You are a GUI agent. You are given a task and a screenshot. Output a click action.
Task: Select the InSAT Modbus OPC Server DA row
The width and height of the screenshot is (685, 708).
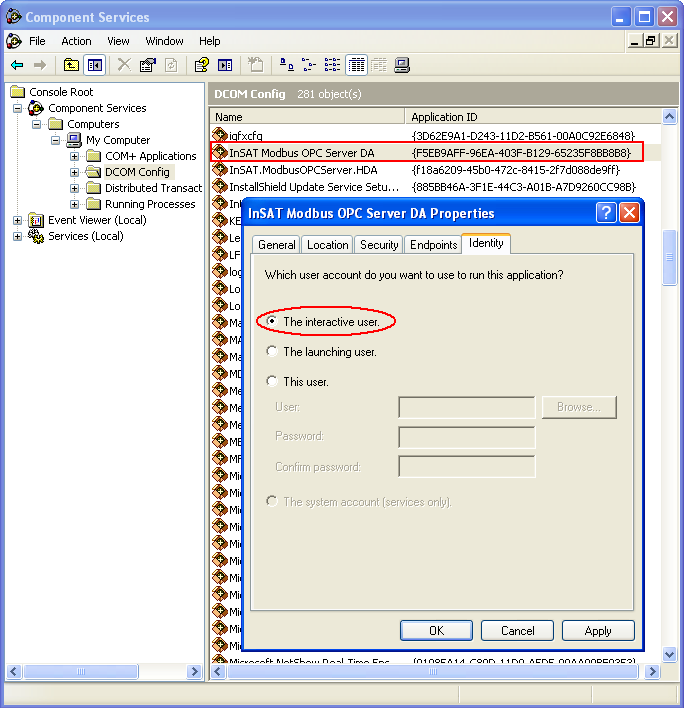tap(427, 152)
